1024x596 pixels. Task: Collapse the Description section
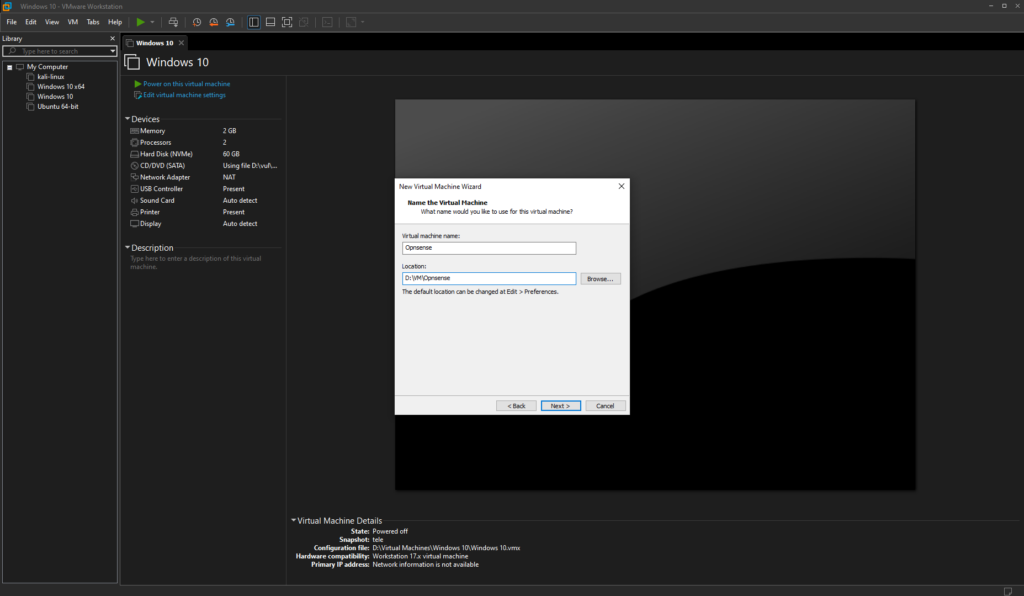click(x=127, y=247)
